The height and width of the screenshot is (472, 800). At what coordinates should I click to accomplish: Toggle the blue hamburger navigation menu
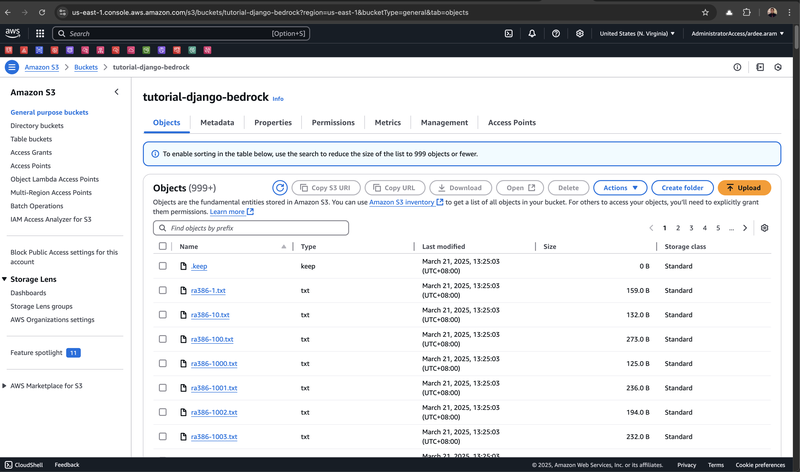tap(12, 67)
